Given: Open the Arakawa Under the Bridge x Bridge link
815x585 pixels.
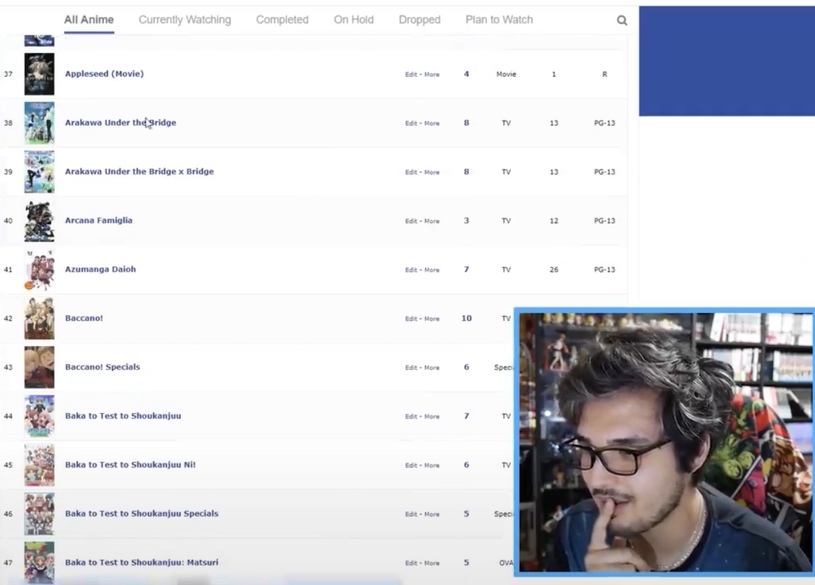Looking at the screenshot, I should (x=139, y=172).
